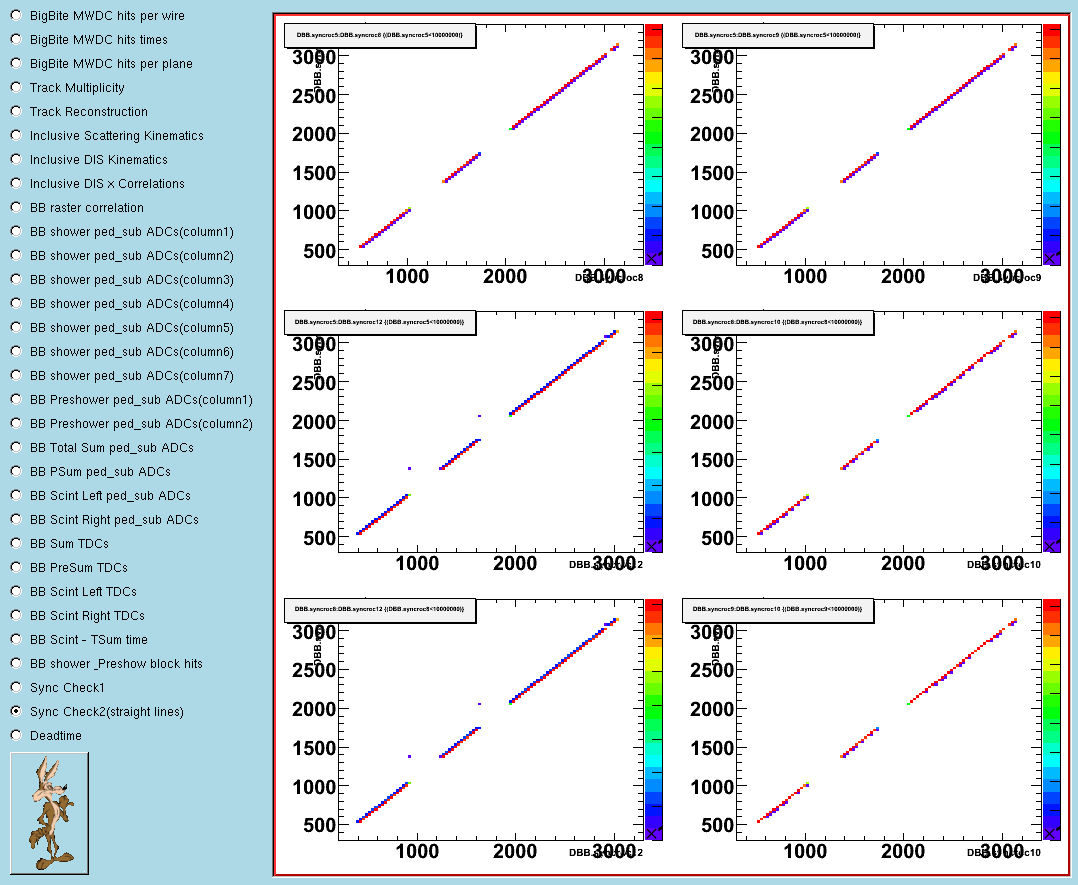This screenshot has height=885, width=1078.
Task: Click the syncroc8:syncroc10 plot title box
Action: click(778, 323)
